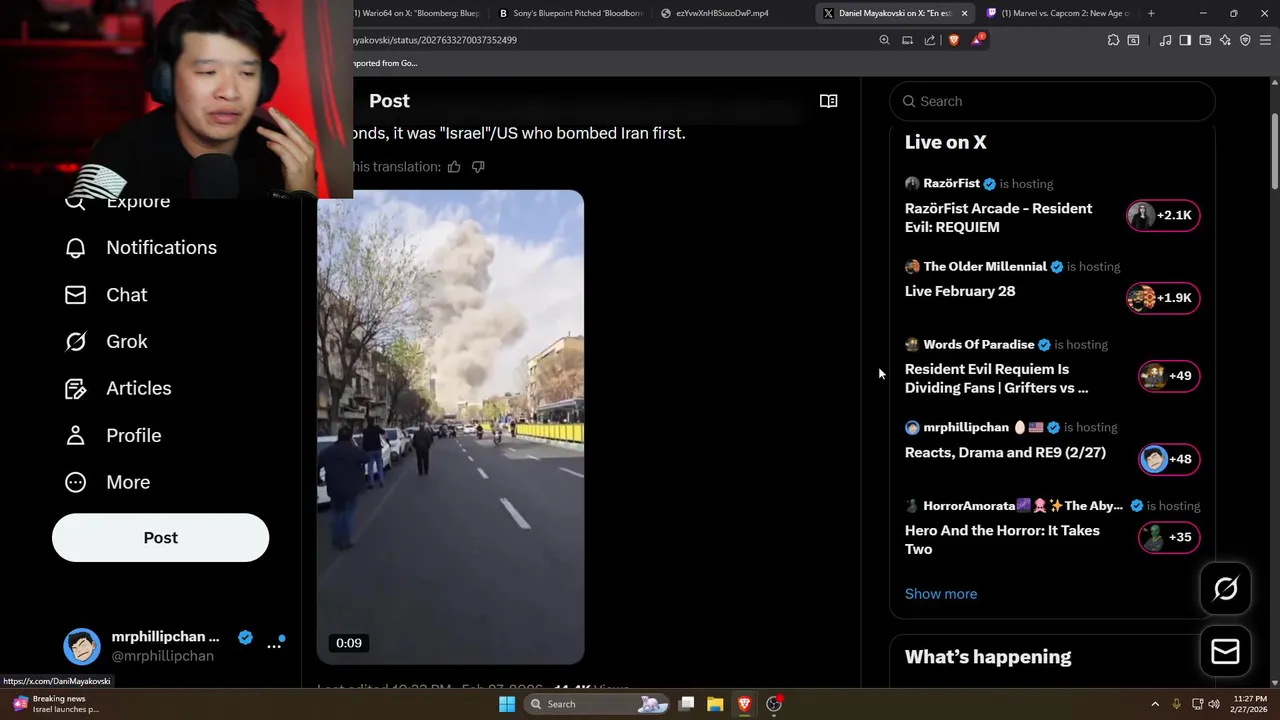Open the Brave Wallet icon
The image size is (1280, 720).
tap(1205, 40)
